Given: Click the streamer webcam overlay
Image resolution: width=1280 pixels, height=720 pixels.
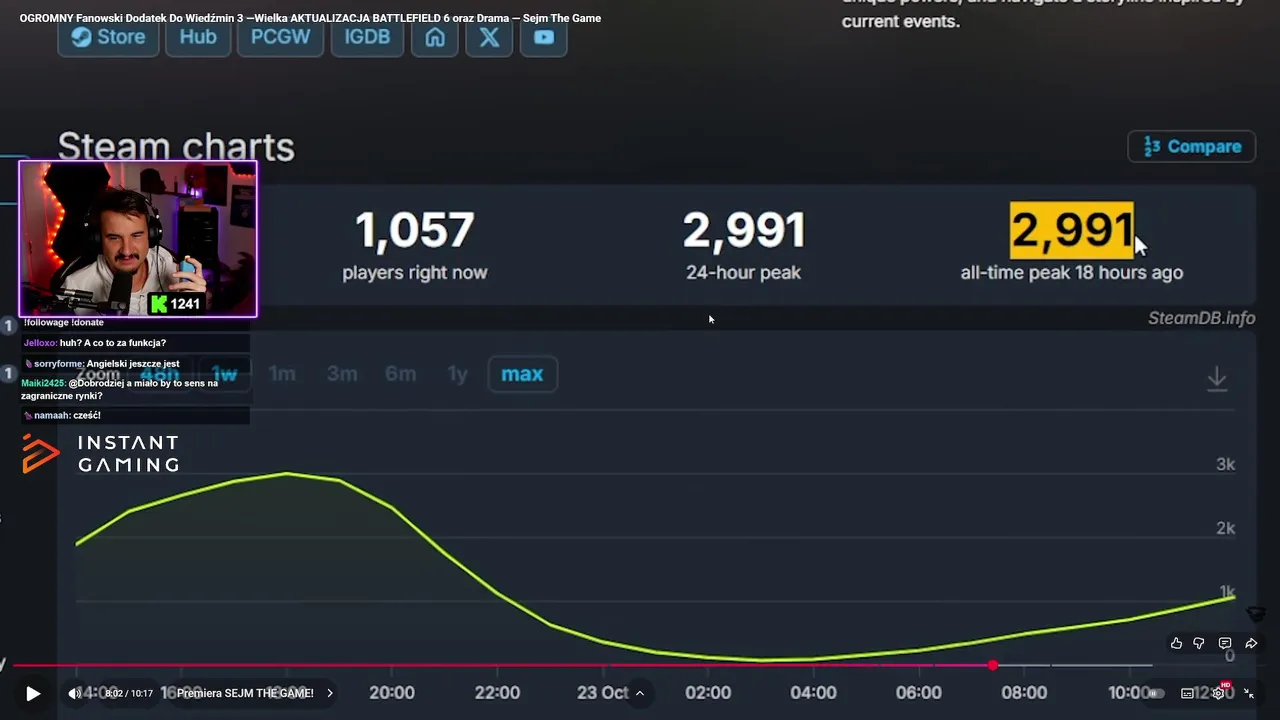Looking at the screenshot, I should (138, 239).
